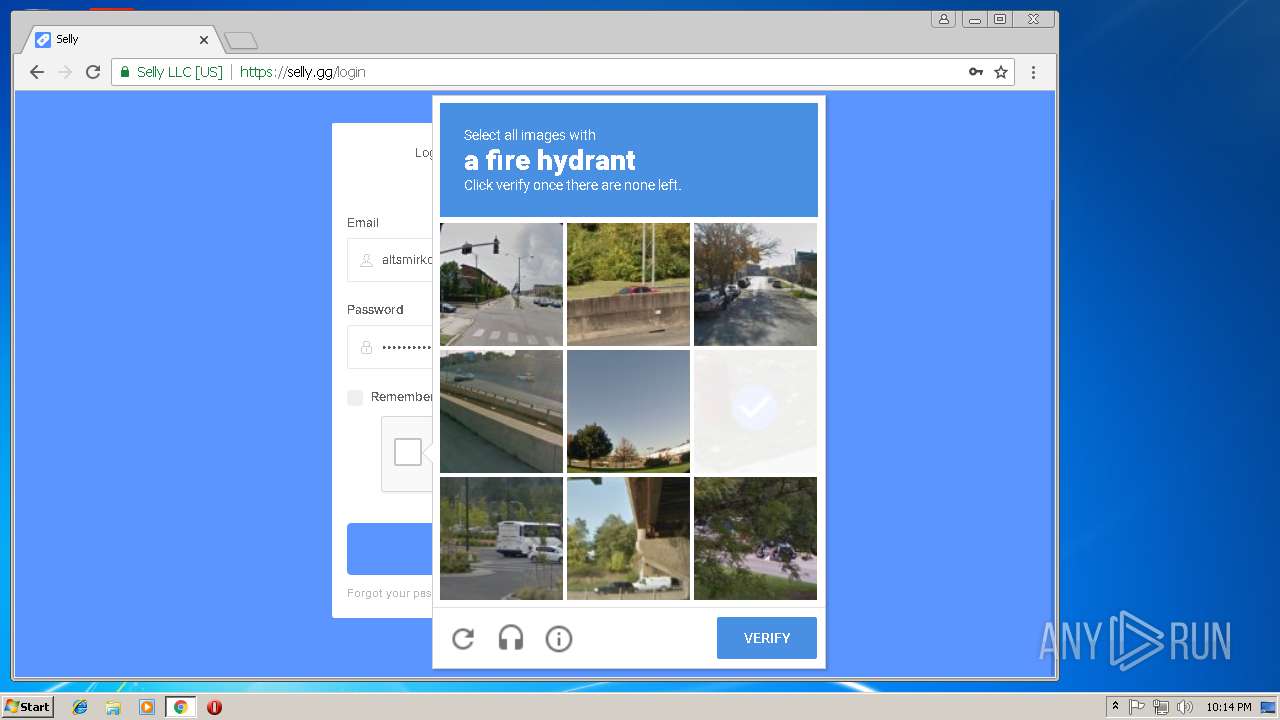Select the tile with motorcycle
The height and width of the screenshot is (720, 1280).
pos(755,538)
